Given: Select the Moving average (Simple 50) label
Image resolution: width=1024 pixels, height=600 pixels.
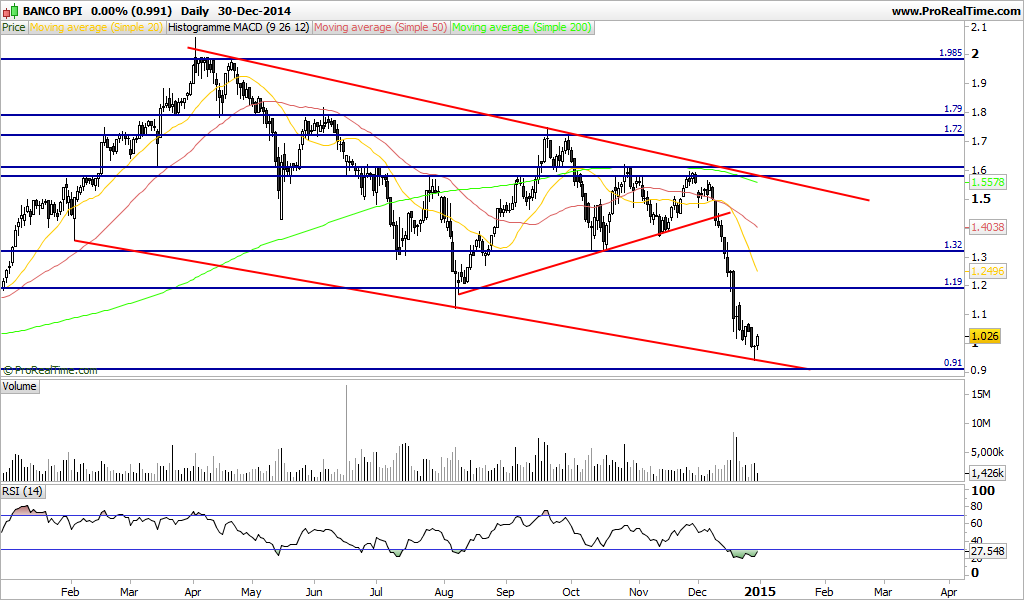Looking at the screenshot, I should 381,27.
